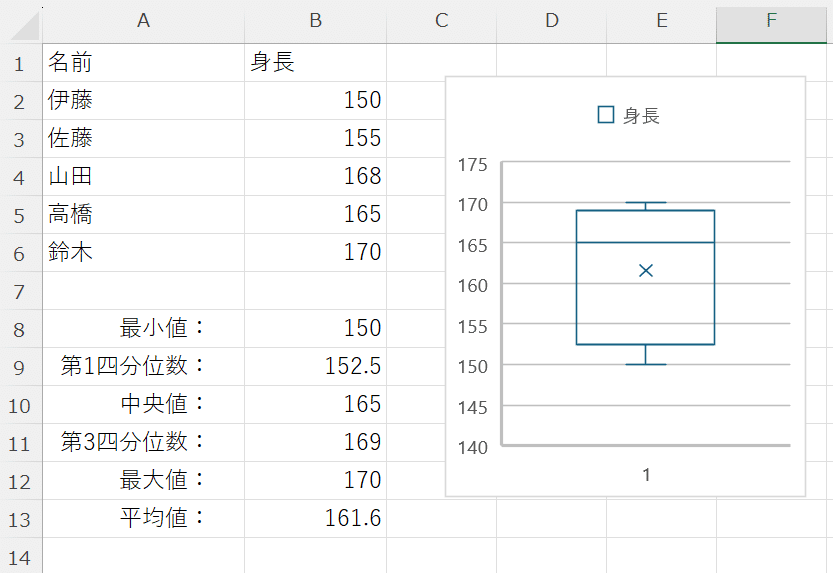Viewport: 833px width, 573px height.
Task: Click the value 169 cell
Action: 316,442
